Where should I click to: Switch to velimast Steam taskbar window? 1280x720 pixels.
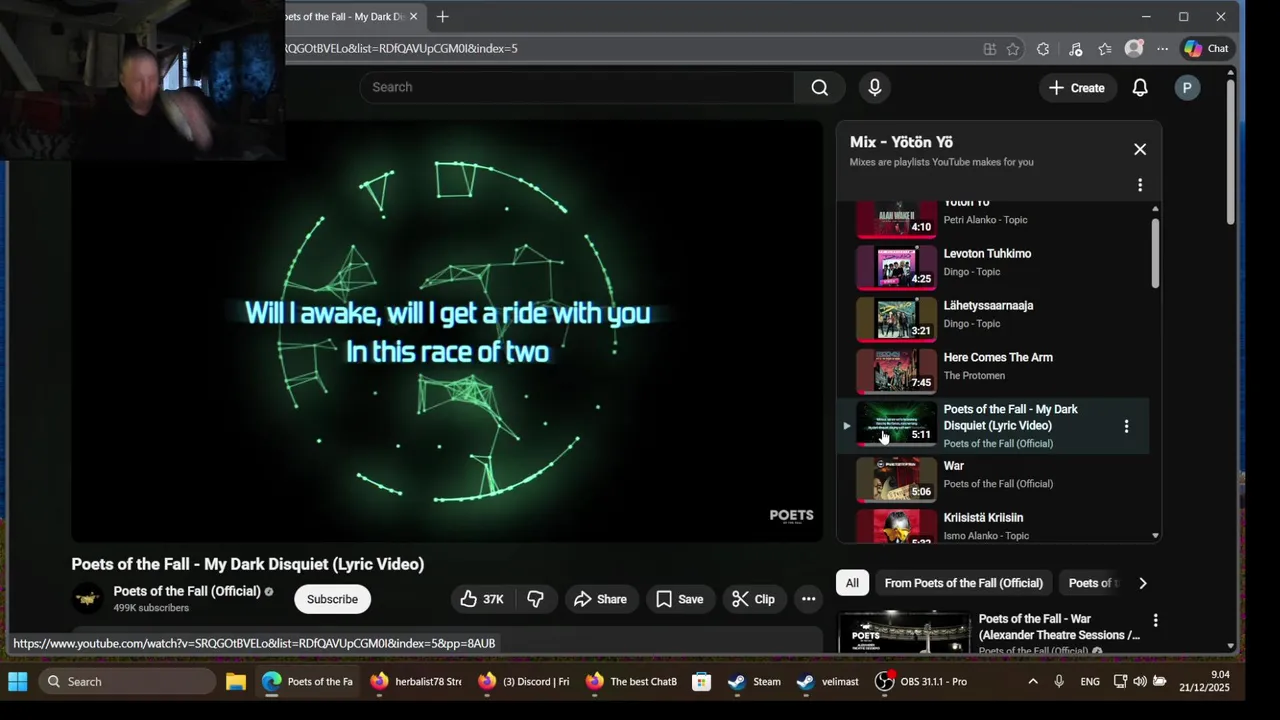[x=828, y=682]
